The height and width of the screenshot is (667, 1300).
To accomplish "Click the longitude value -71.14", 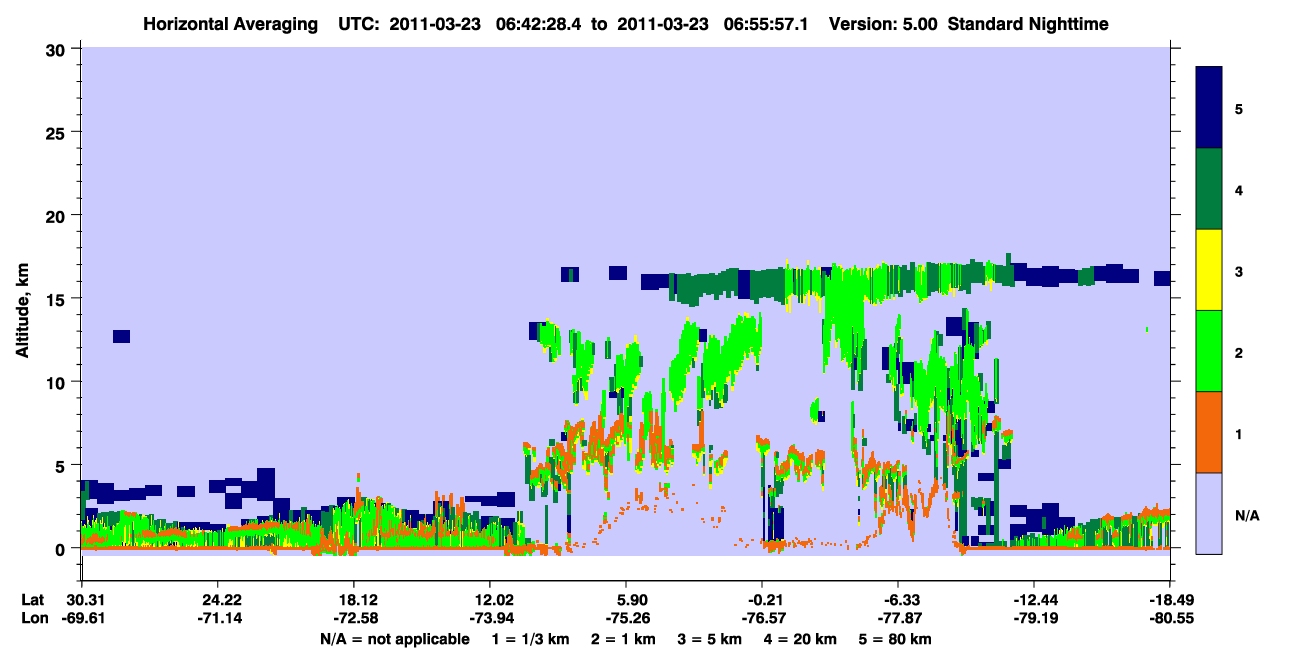I will [217, 617].
